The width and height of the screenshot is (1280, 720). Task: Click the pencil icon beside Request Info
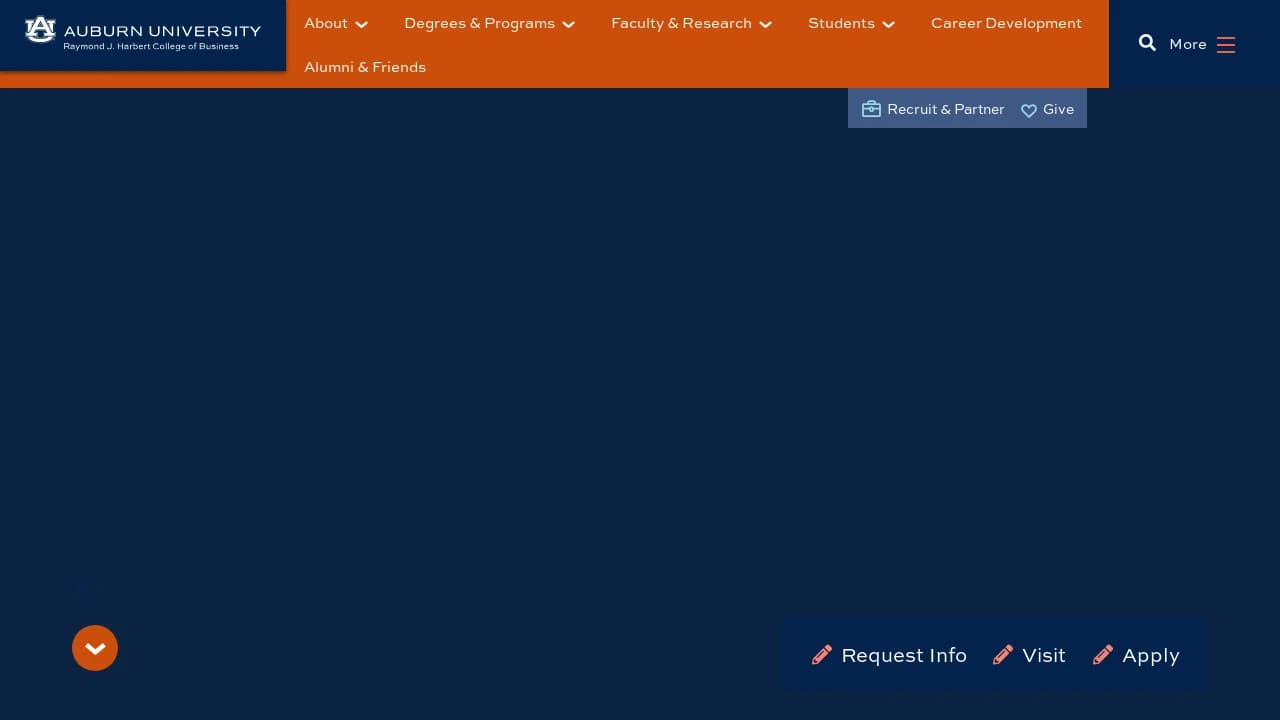click(x=821, y=654)
